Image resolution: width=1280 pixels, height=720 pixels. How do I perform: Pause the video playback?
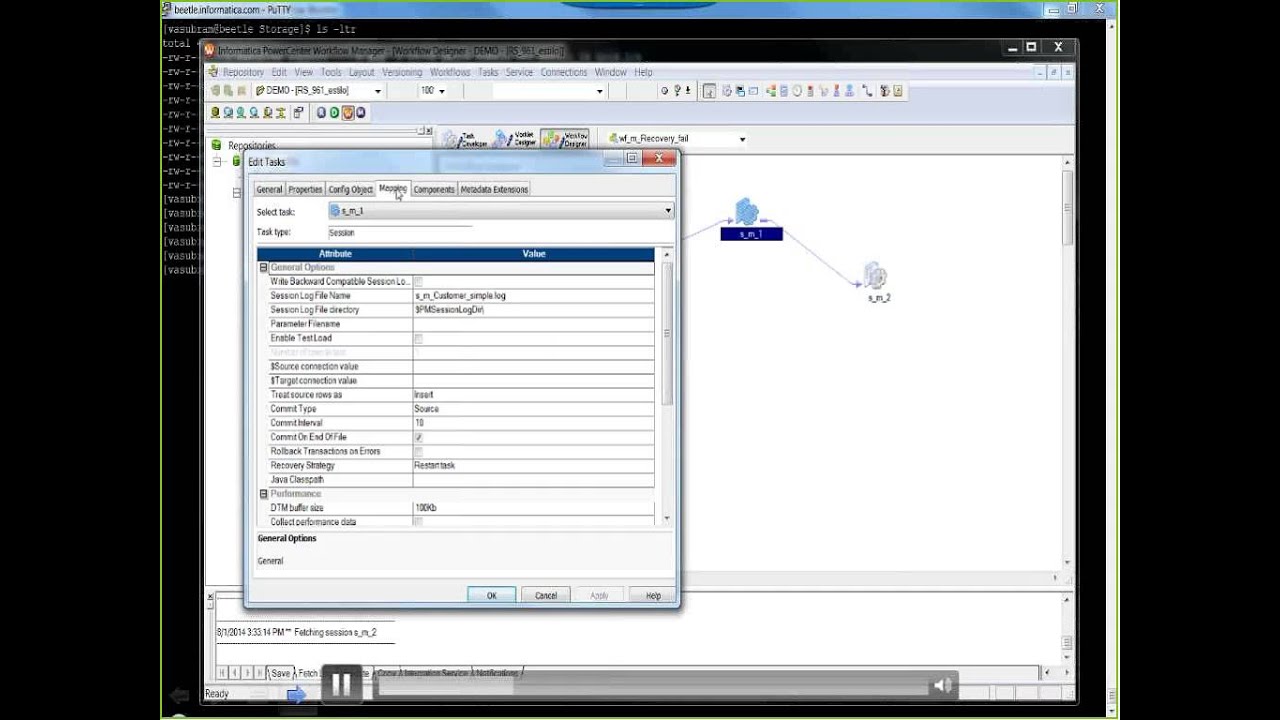point(340,684)
